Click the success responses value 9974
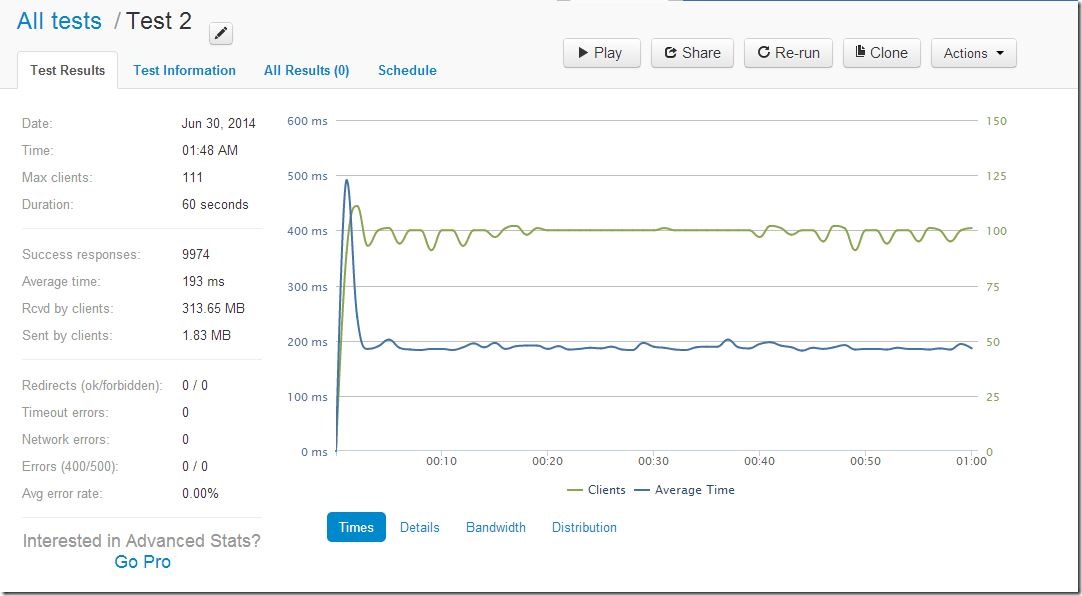 coord(196,255)
